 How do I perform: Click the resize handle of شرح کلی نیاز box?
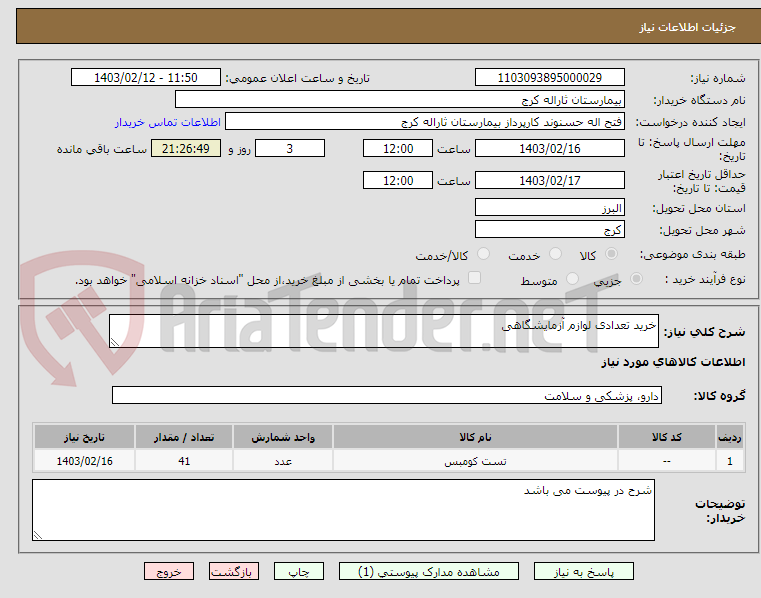pyautogui.click(x=115, y=342)
